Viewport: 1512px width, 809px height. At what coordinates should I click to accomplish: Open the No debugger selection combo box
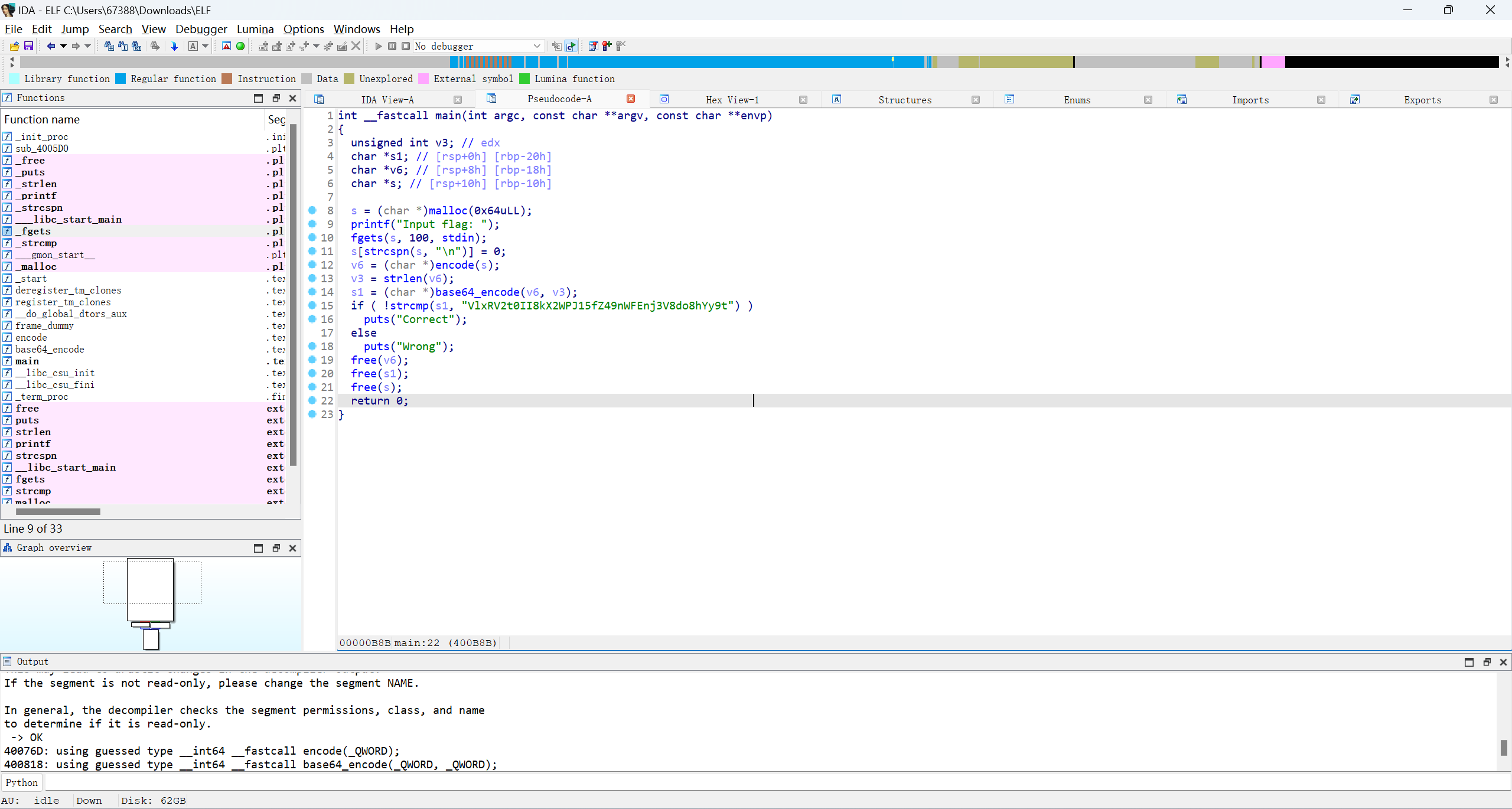(x=478, y=46)
